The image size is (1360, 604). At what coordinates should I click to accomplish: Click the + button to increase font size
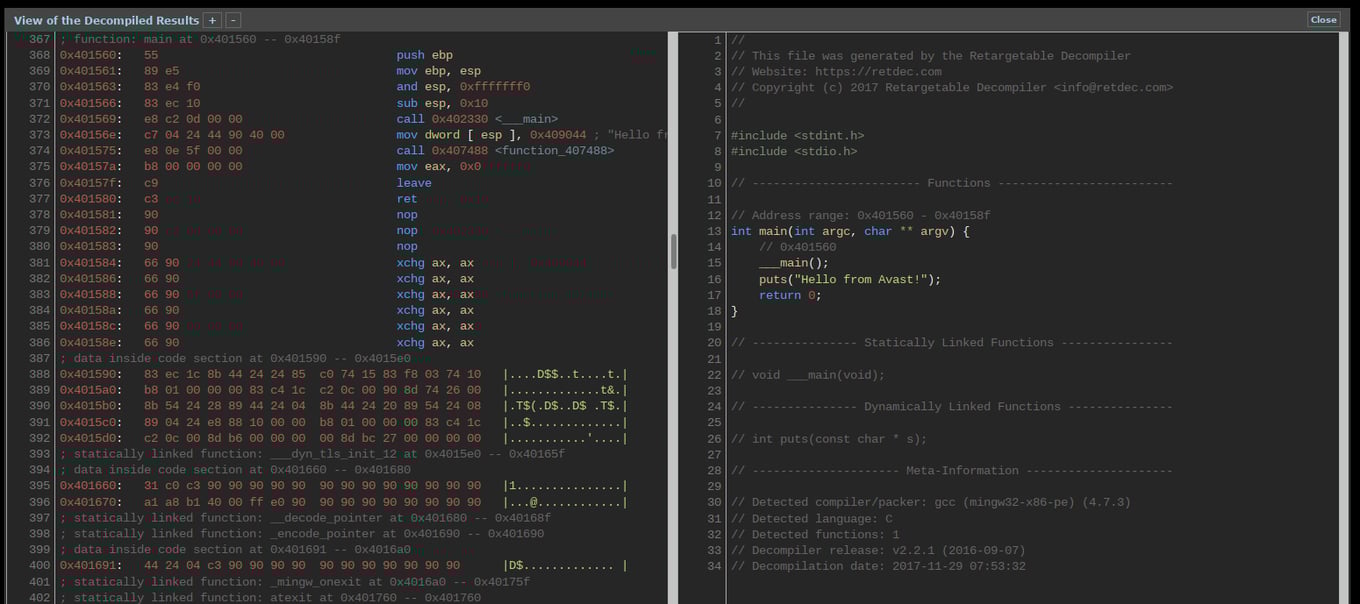tap(211, 19)
